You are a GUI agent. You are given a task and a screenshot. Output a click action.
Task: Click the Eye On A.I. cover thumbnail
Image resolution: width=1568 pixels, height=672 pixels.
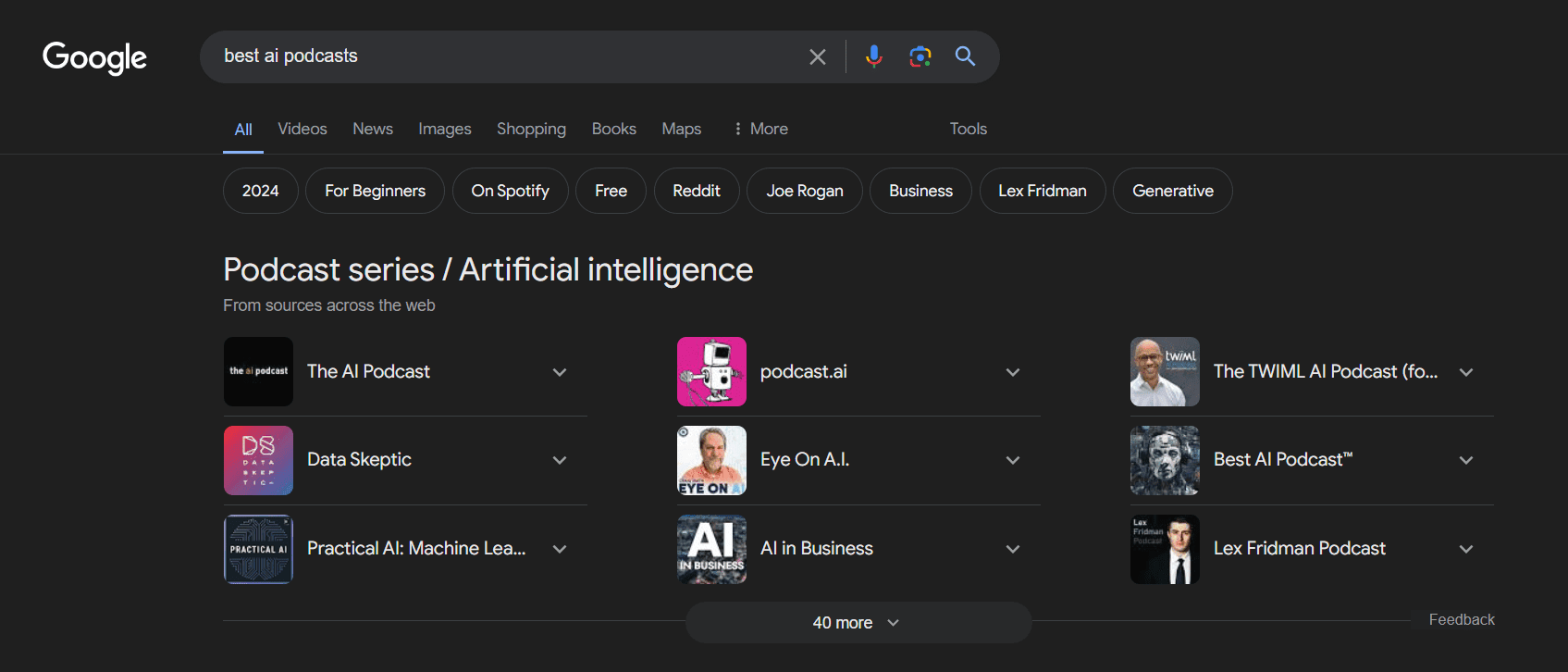click(x=711, y=460)
